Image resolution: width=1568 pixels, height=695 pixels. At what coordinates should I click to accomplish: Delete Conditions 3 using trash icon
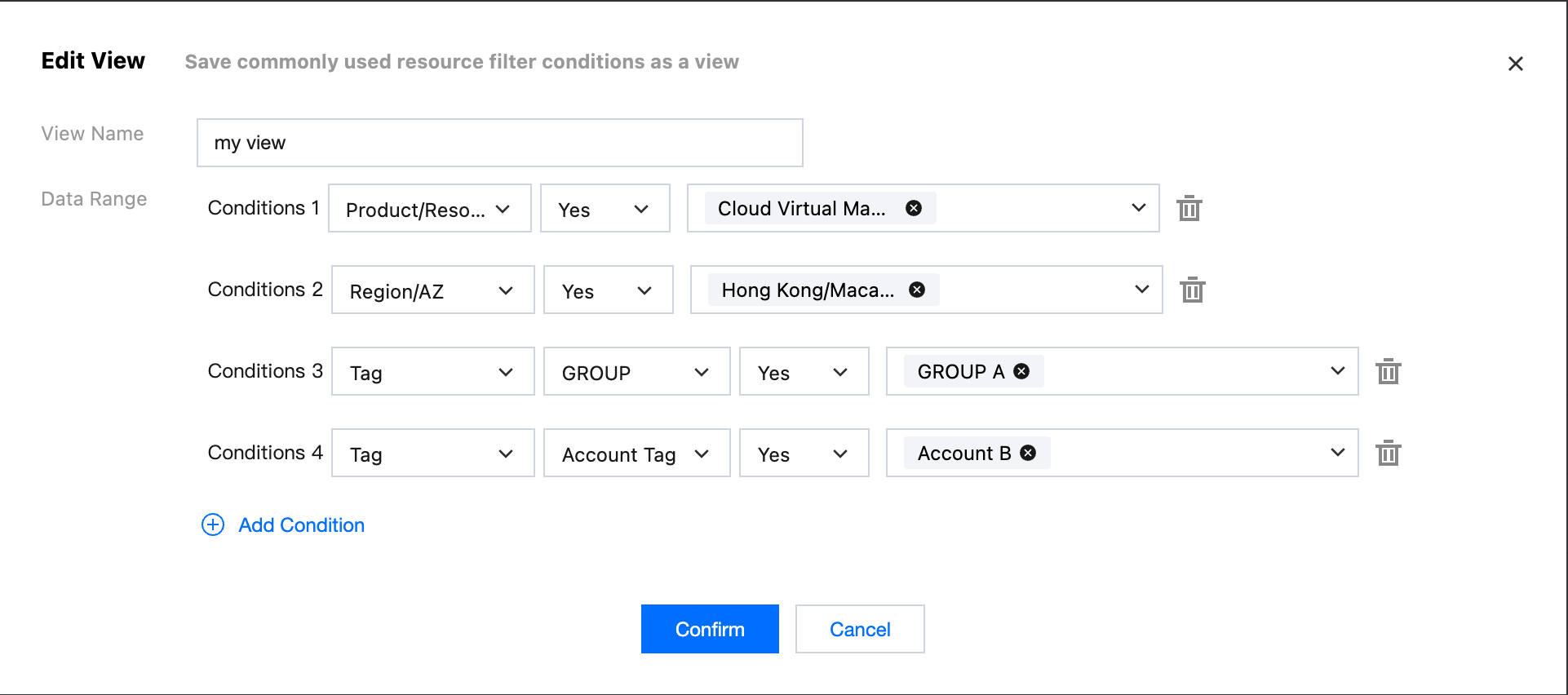(1388, 372)
